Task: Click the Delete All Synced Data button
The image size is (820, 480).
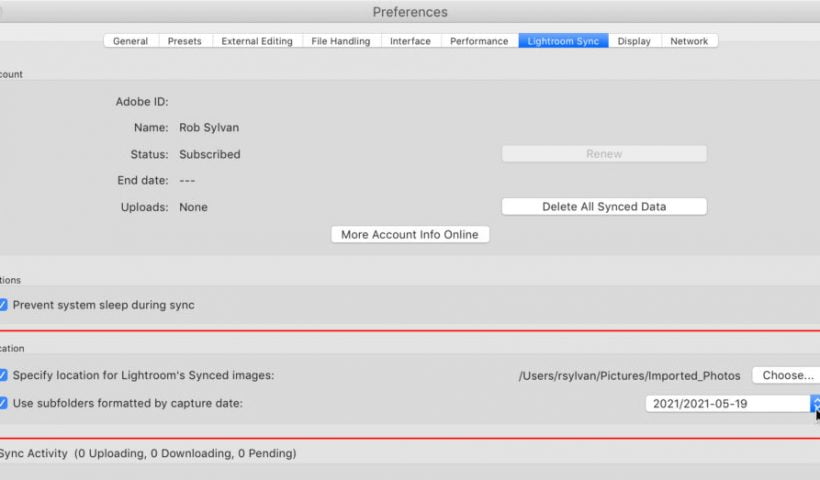Action: pyautogui.click(x=604, y=207)
